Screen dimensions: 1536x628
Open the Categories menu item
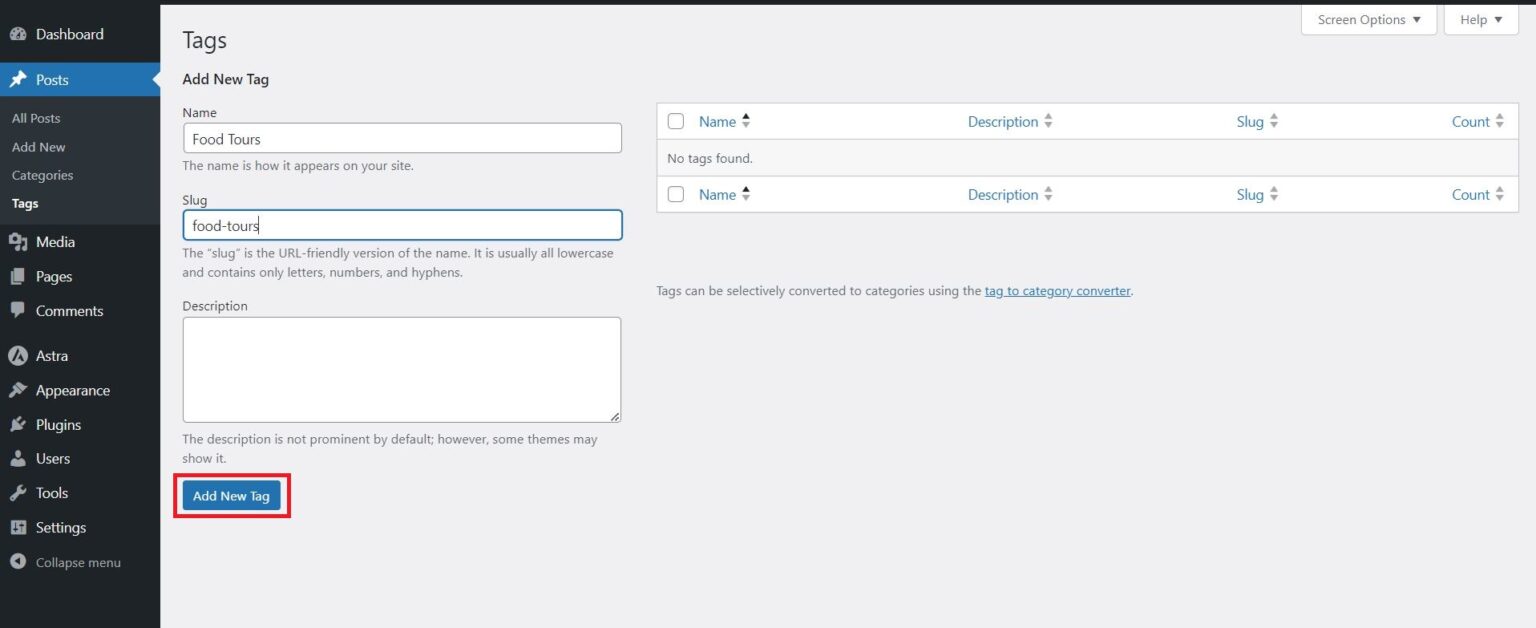click(42, 174)
